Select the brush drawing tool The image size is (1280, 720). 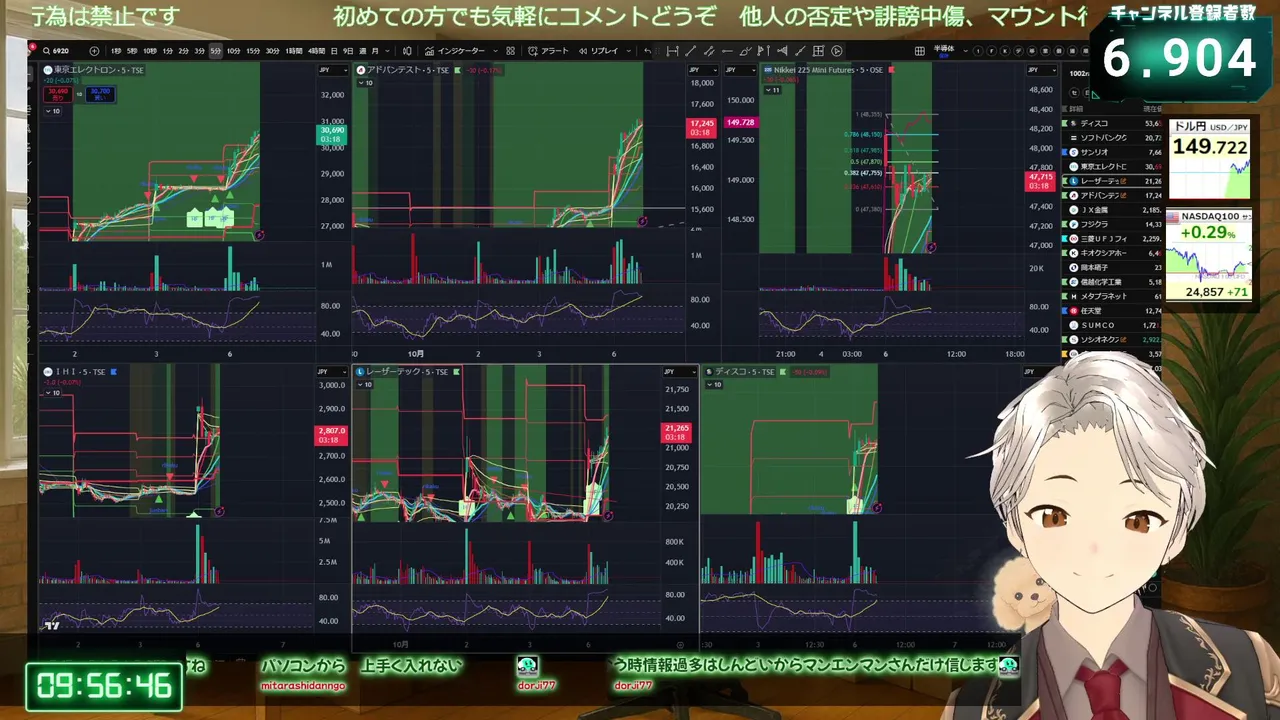745,51
